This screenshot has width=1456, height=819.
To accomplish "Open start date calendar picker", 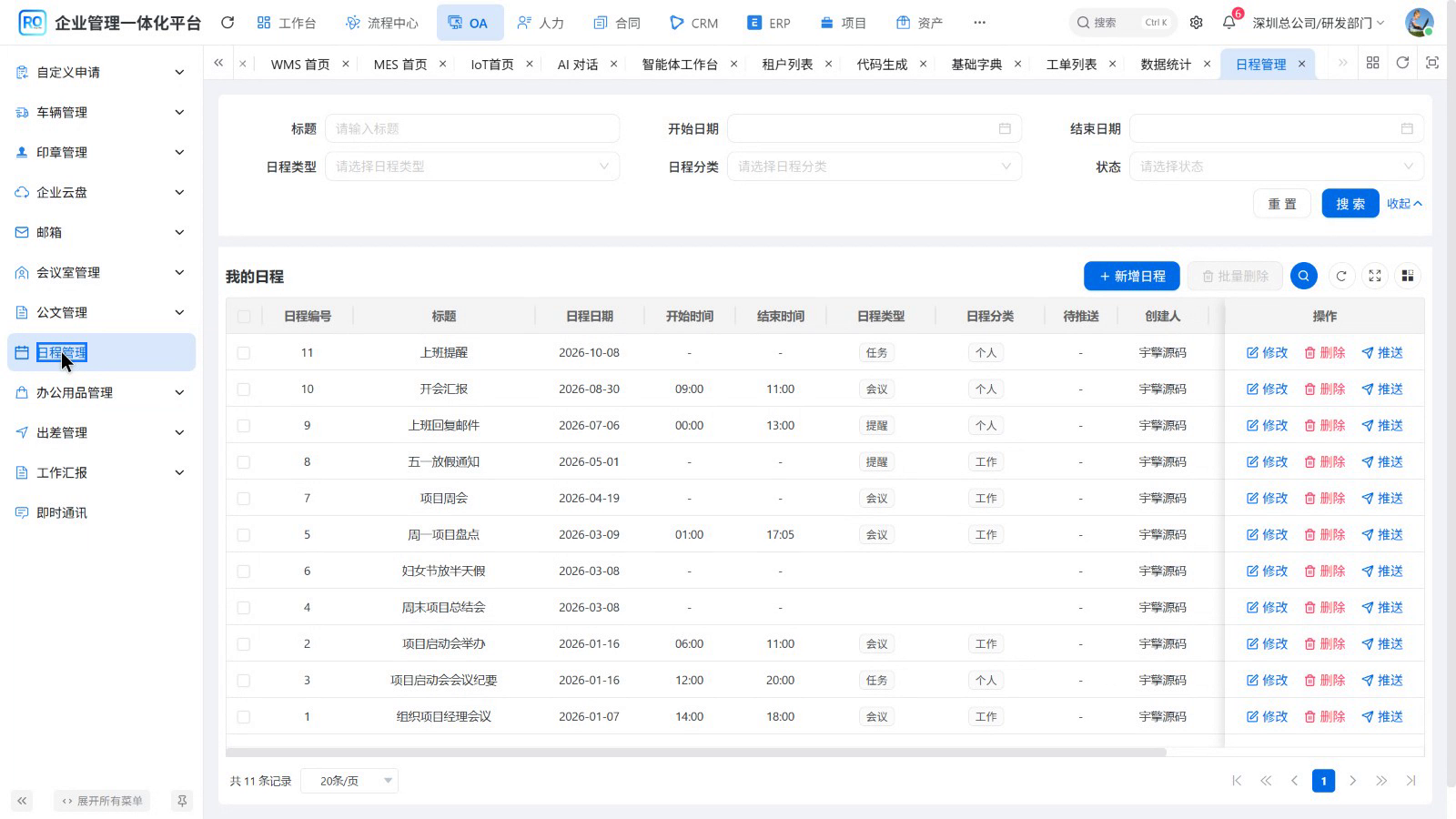I will 1005,128.
